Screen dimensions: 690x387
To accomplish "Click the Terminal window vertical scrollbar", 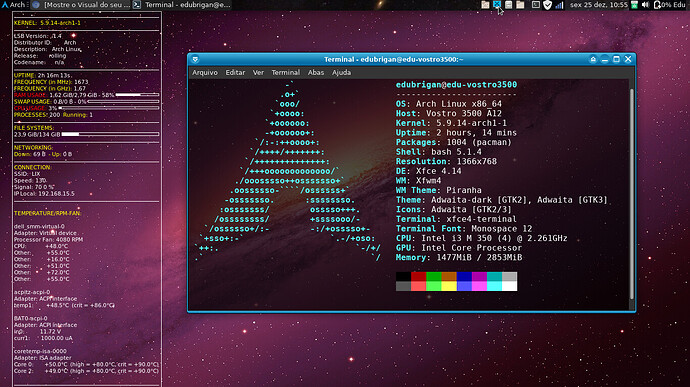I will tap(631, 194).
